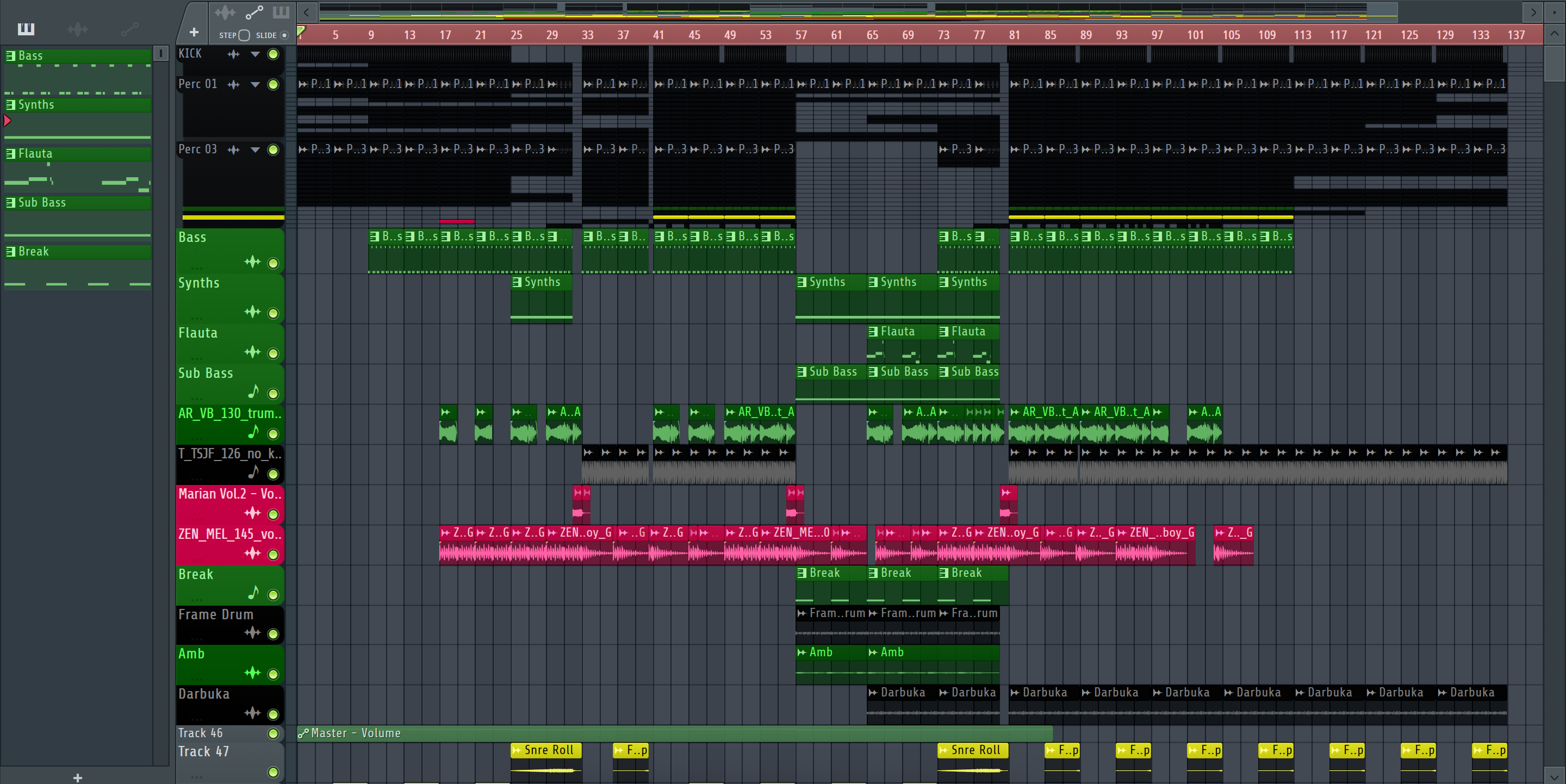Jump to bar 81 on the timeline
1566x784 pixels.
point(1014,35)
